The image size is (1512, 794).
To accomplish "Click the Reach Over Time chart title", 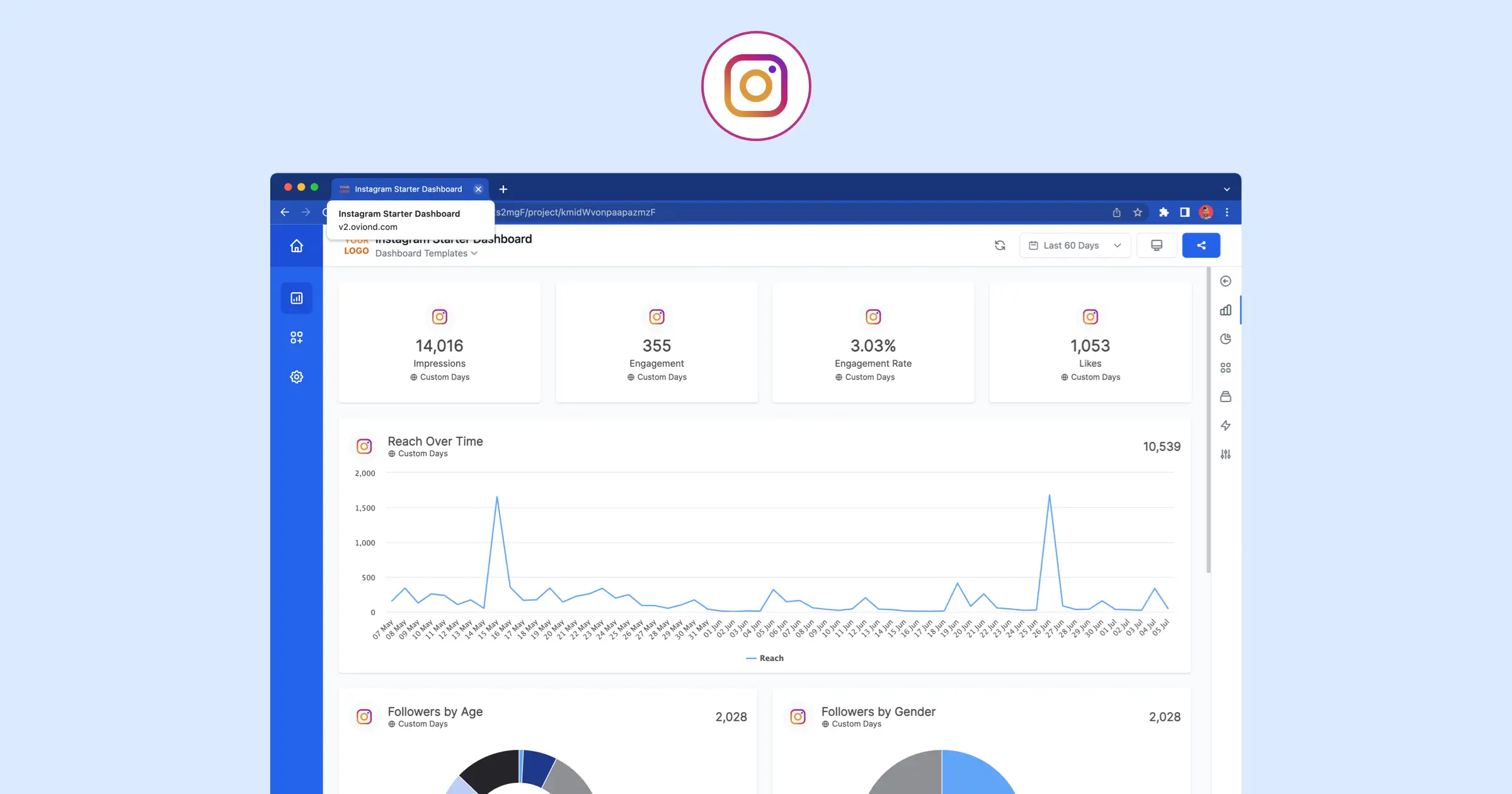I will click(435, 441).
